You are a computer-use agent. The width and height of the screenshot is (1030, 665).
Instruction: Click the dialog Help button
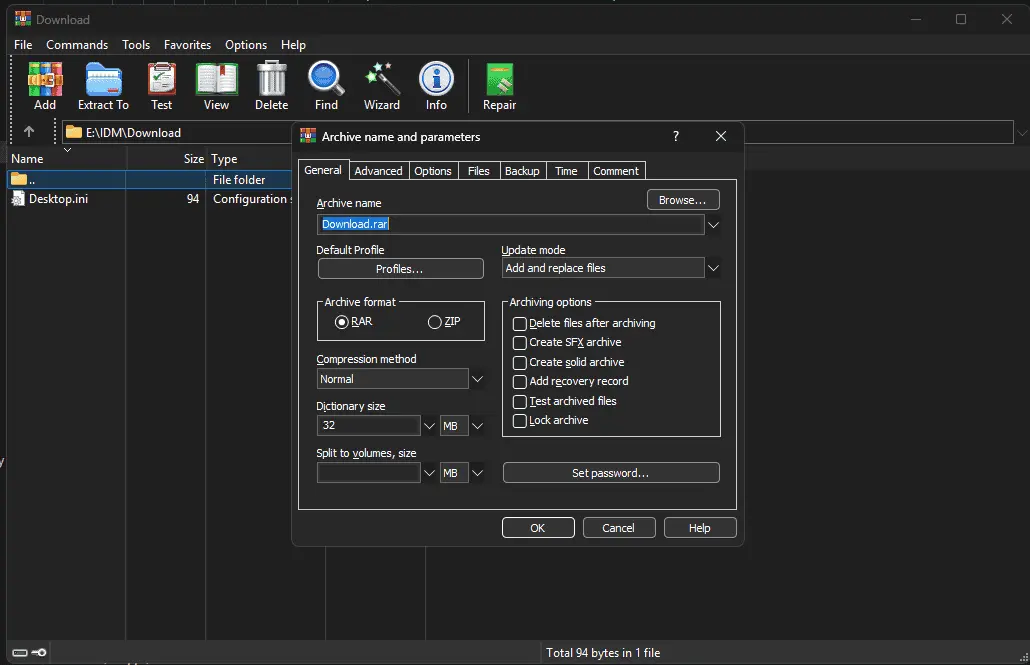(x=700, y=528)
